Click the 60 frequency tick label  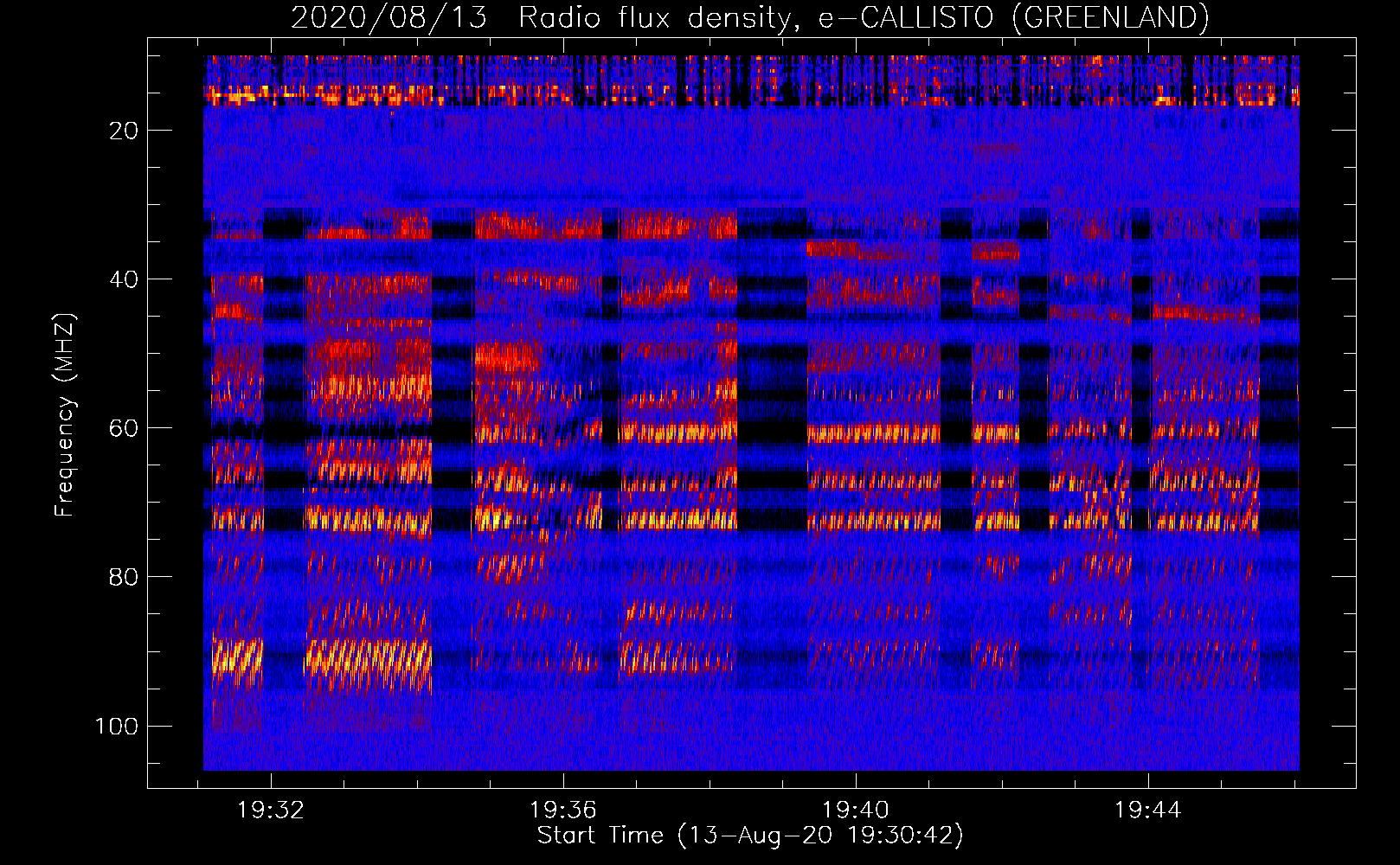click(x=124, y=428)
